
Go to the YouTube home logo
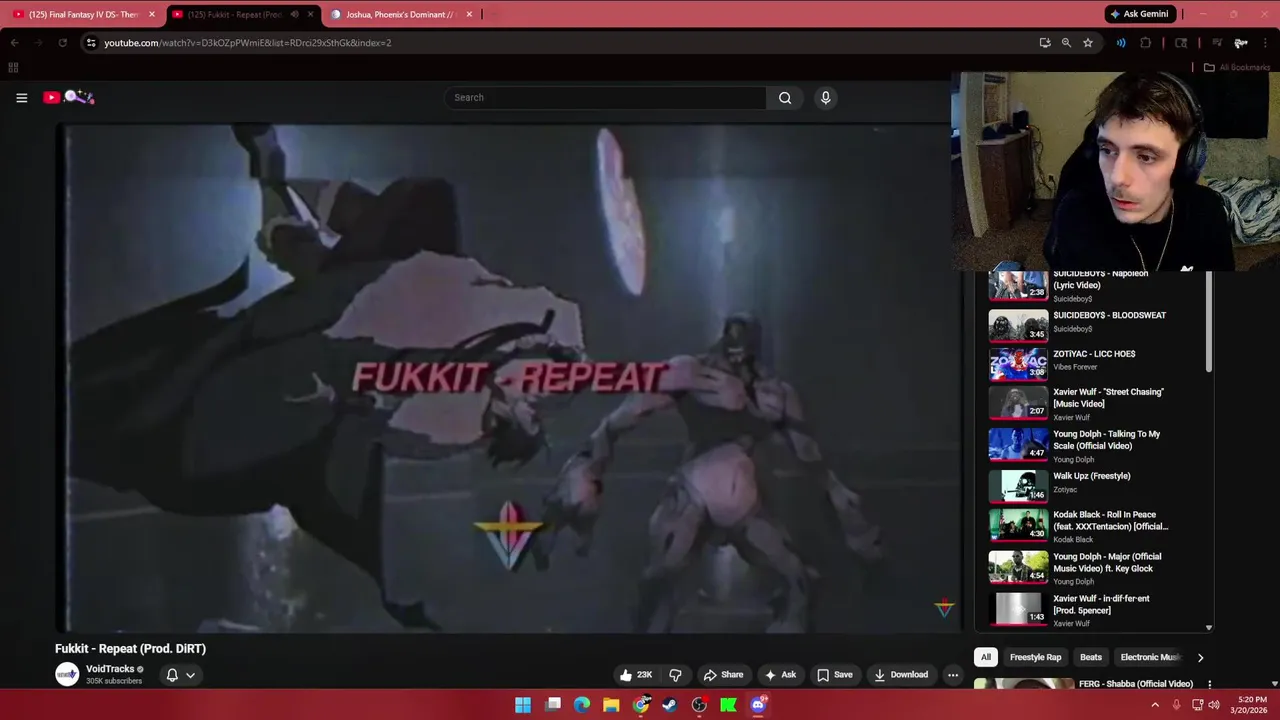pyautogui.click(x=68, y=97)
